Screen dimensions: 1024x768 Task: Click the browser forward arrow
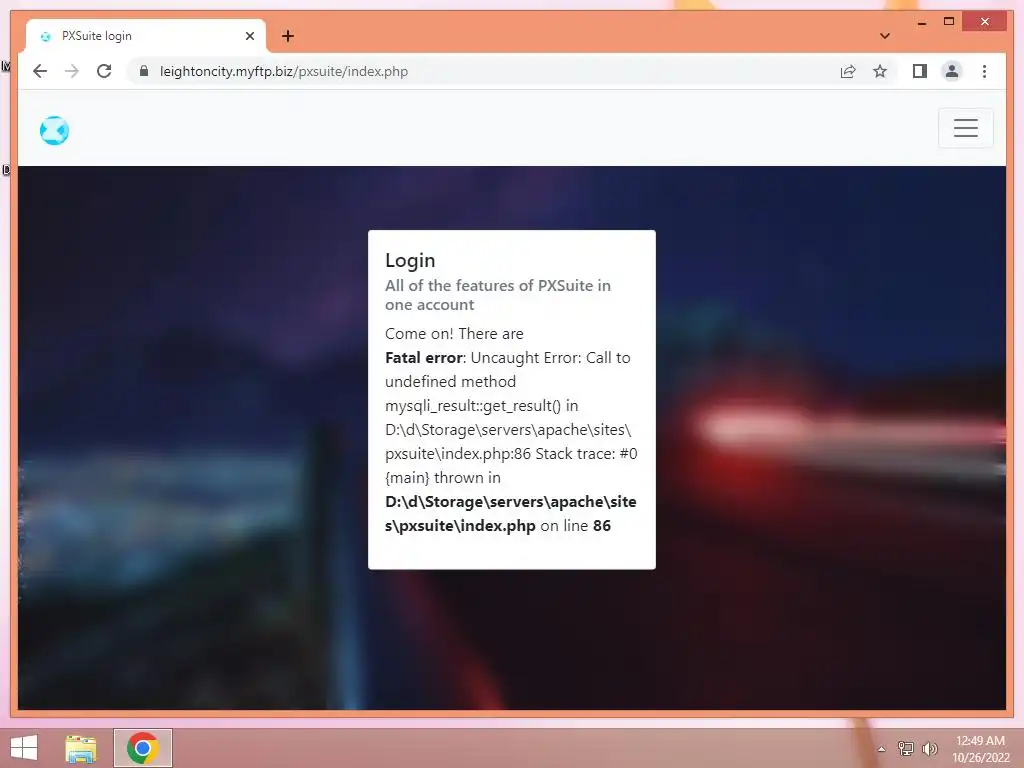72,71
